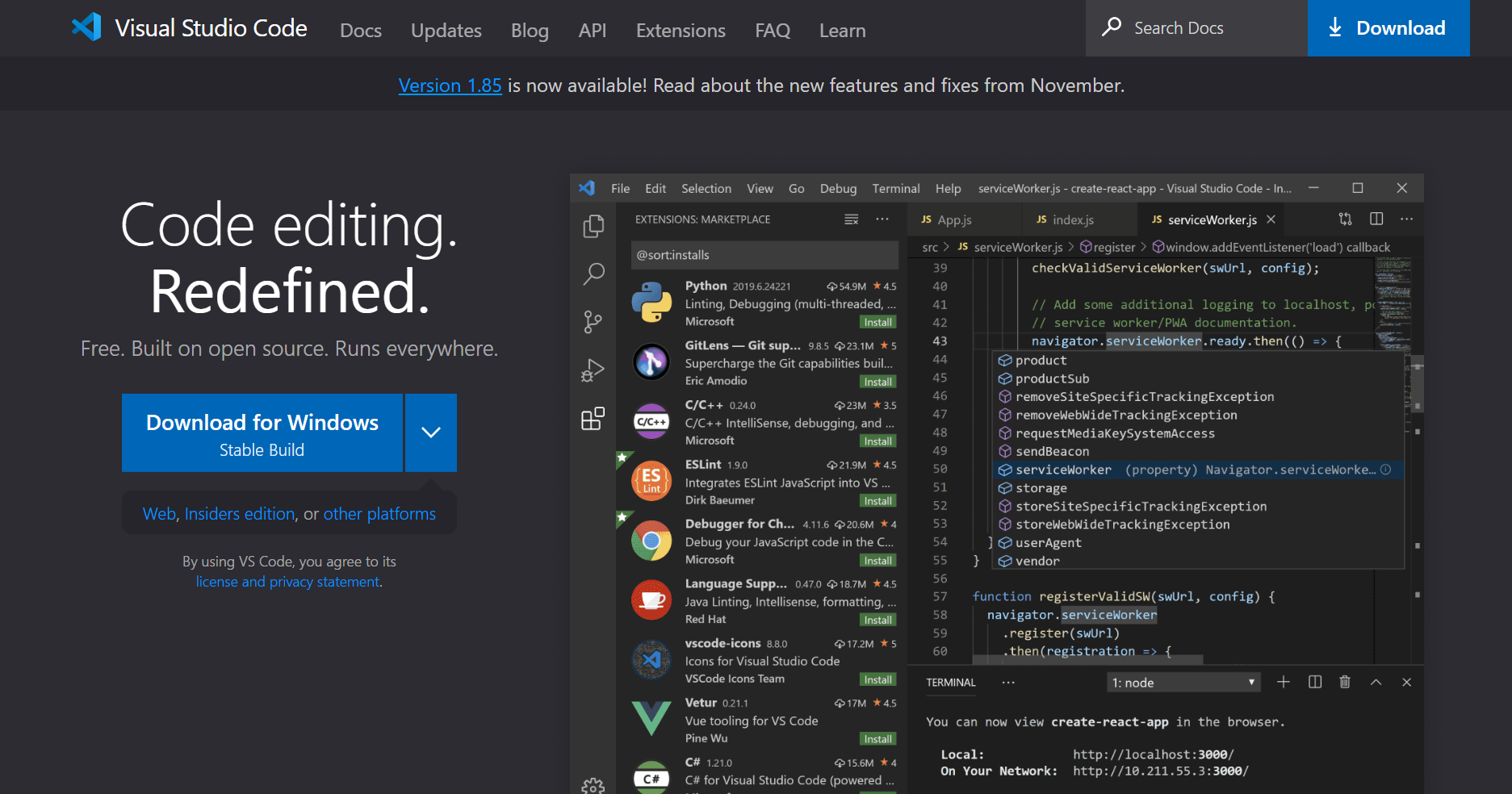The width and height of the screenshot is (1512, 794).
Task: Install the ESLint extension
Action: coord(877,500)
